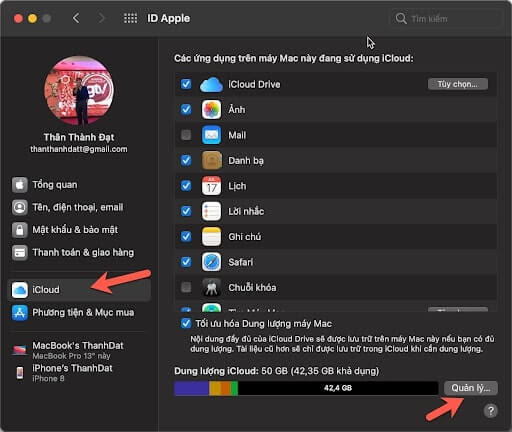Toggle Tối ưu hóa Dung lượng máy Mac

(x=186, y=324)
